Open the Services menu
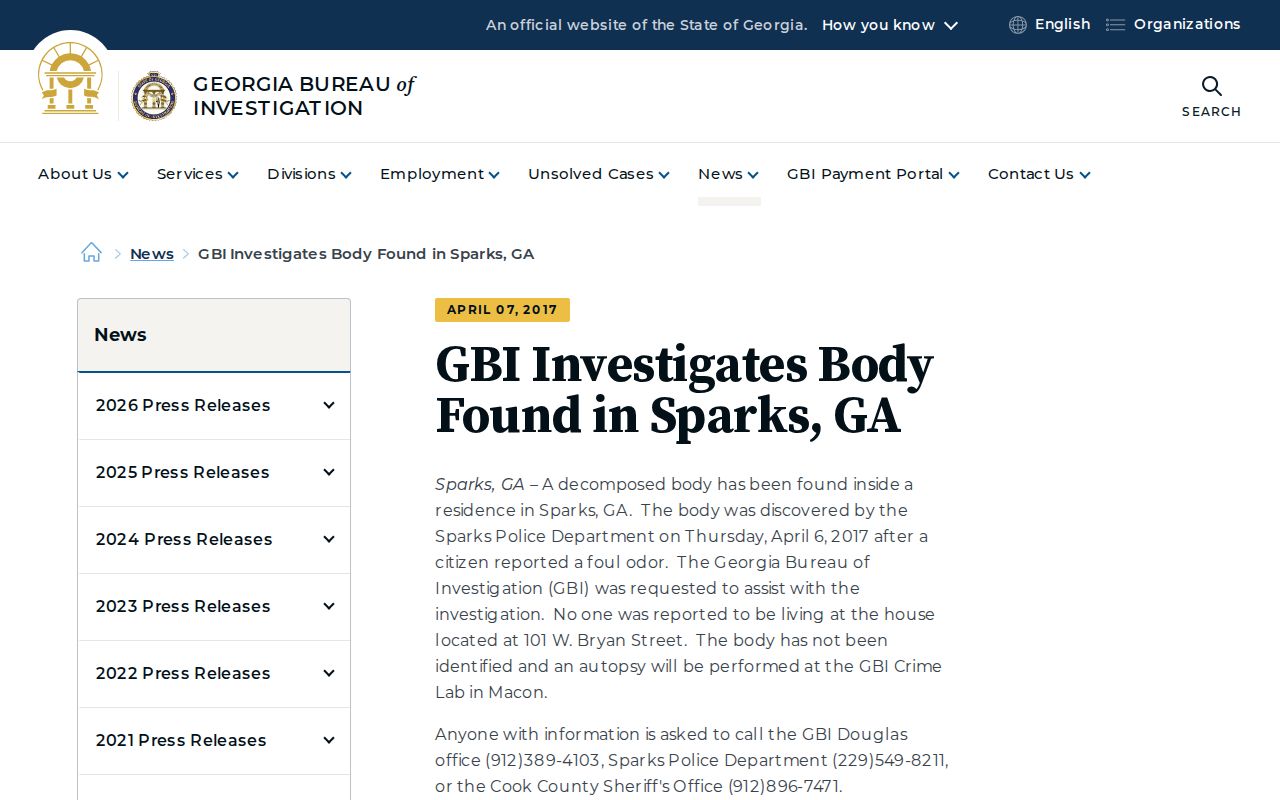 click(x=197, y=174)
